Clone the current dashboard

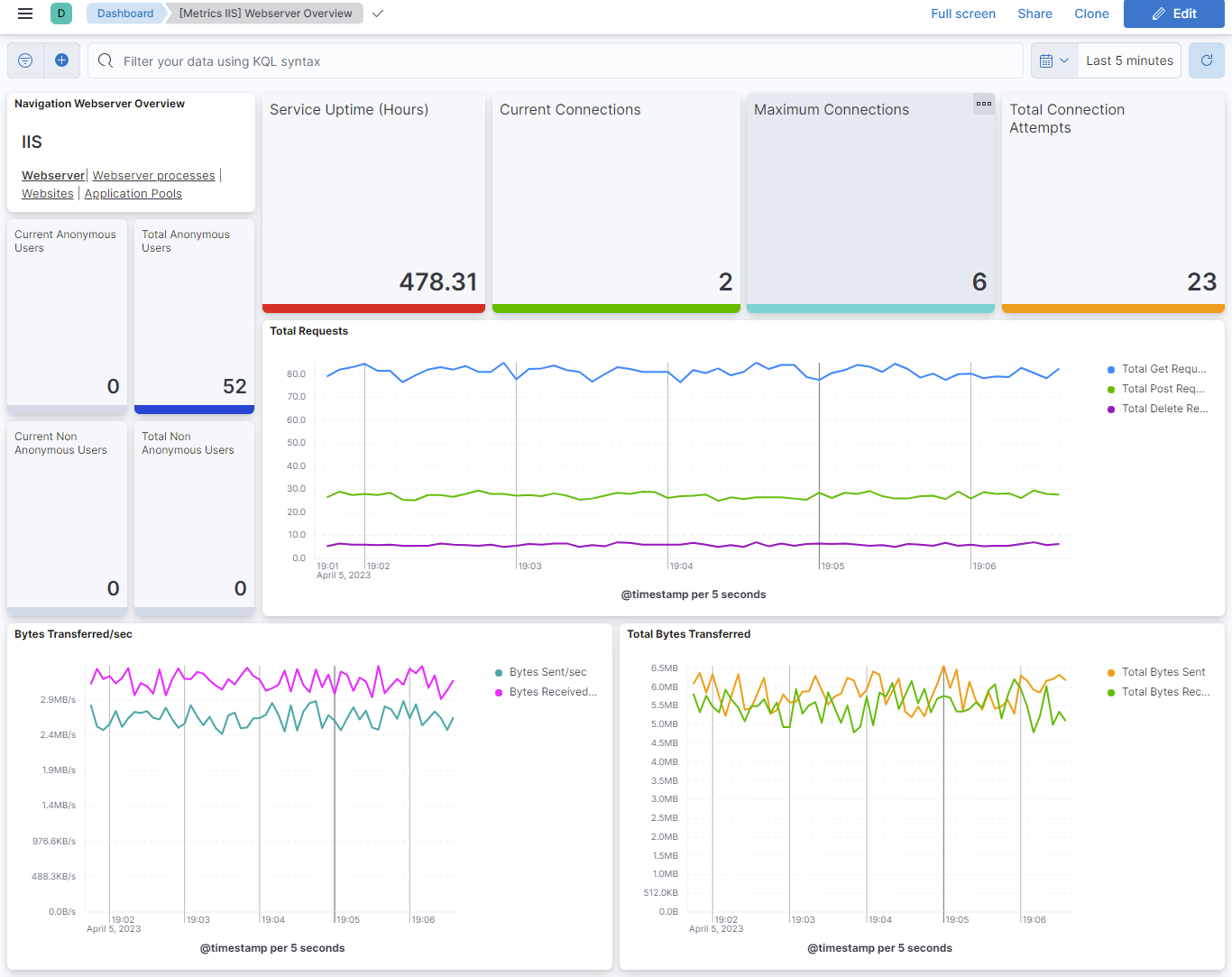(1091, 14)
